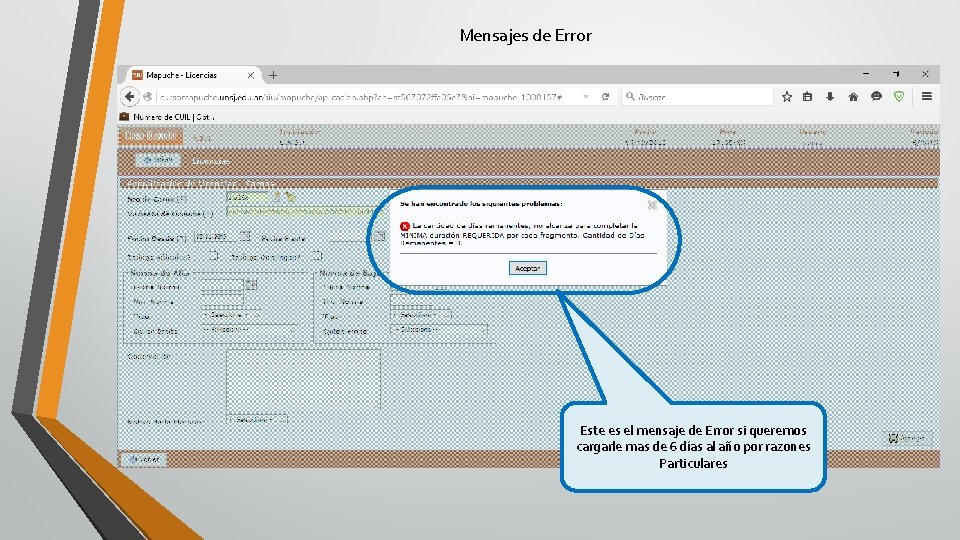Select the Mapuche - Licencias tab
The image size is (960, 540).
pos(193,75)
